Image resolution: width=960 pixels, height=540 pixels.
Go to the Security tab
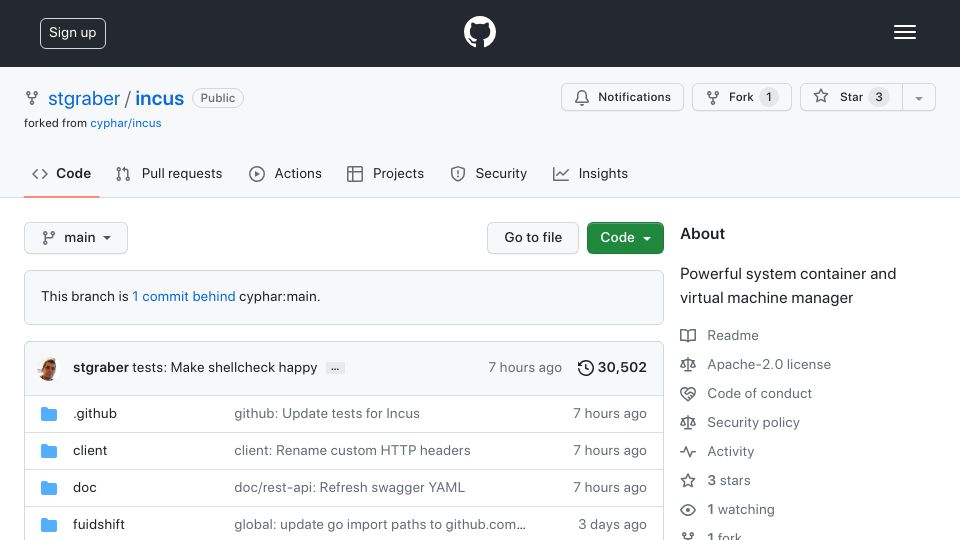point(489,174)
